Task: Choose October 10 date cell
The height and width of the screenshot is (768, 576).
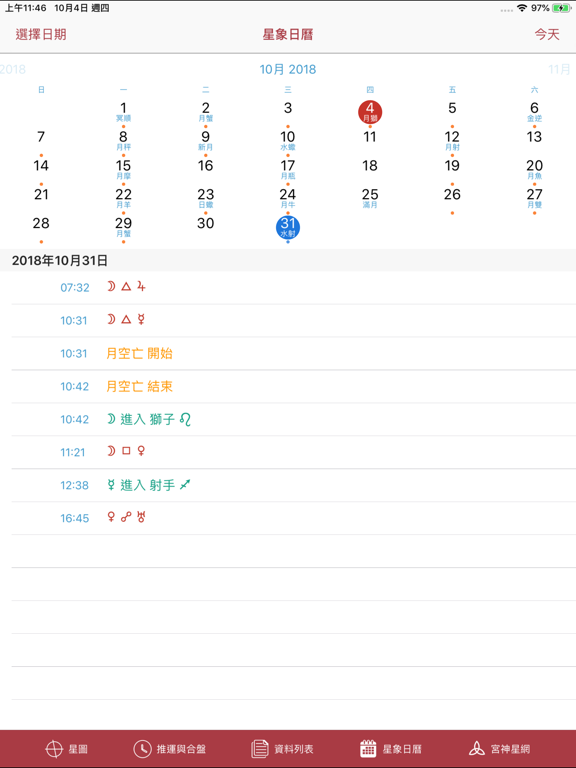Action: click(288, 141)
